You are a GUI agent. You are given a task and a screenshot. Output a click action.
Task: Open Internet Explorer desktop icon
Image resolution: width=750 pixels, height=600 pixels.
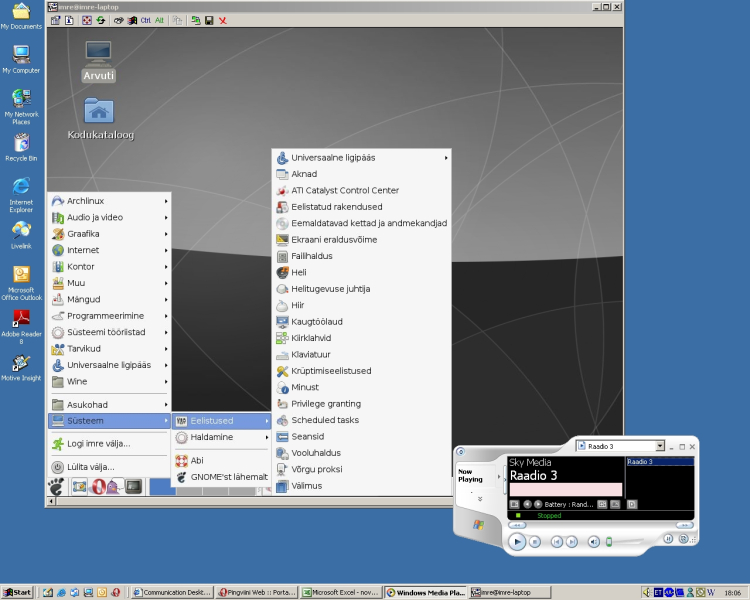click(21, 194)
